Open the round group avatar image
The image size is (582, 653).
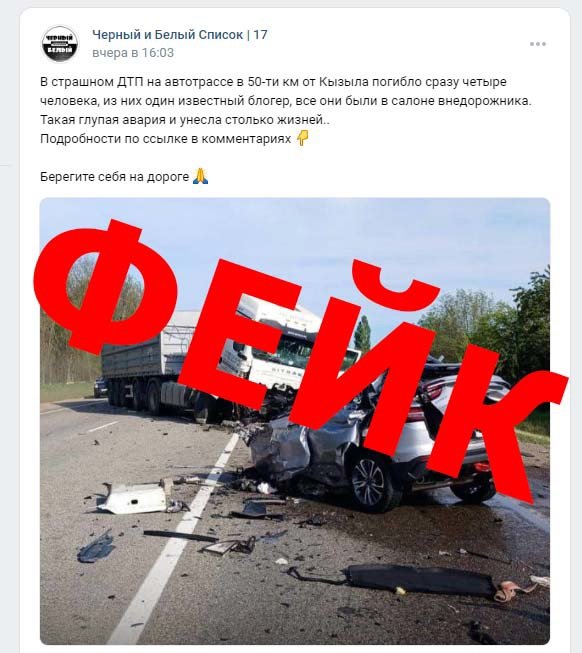tap(60, 44)
